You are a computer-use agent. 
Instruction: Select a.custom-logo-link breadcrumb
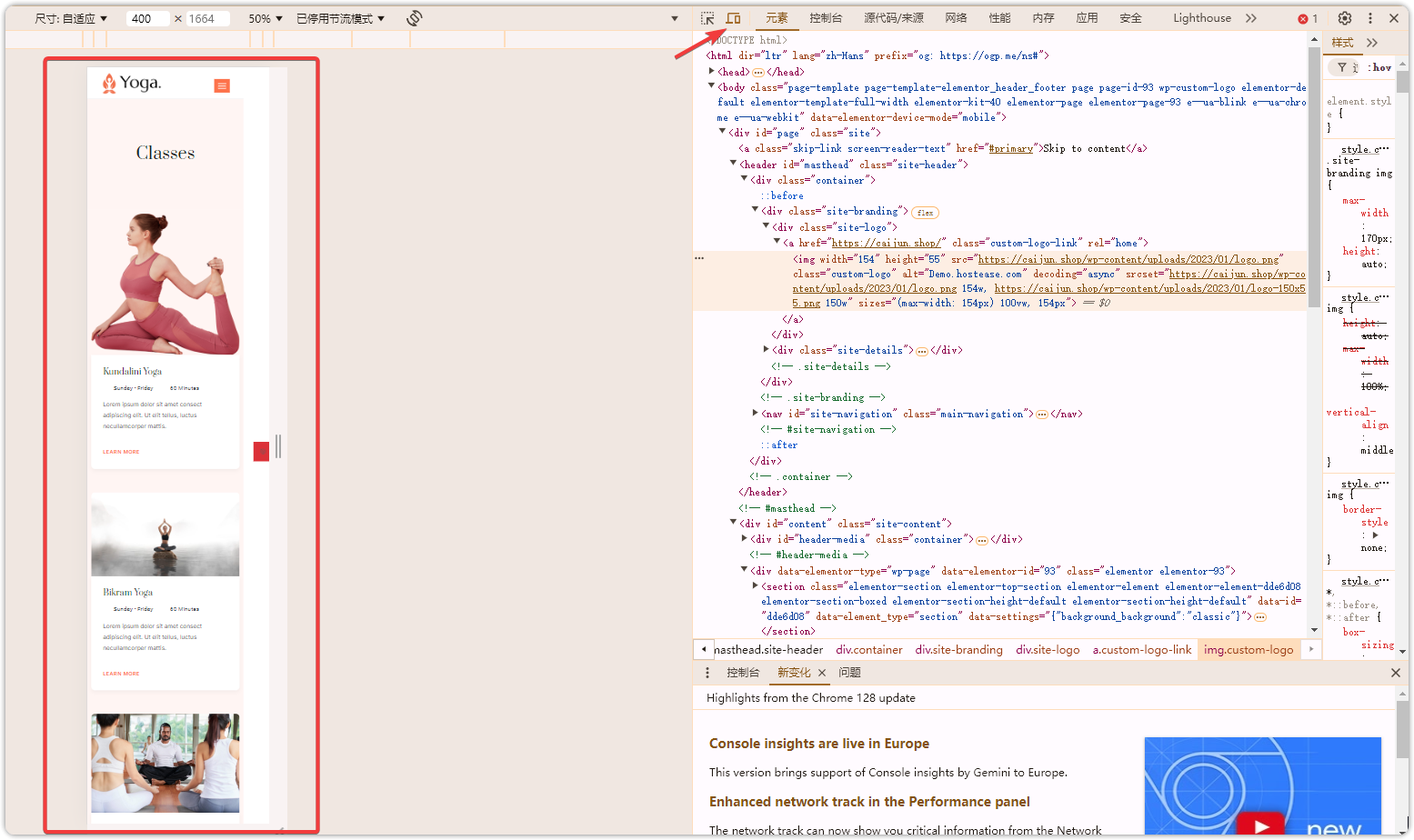point(1142,650)
